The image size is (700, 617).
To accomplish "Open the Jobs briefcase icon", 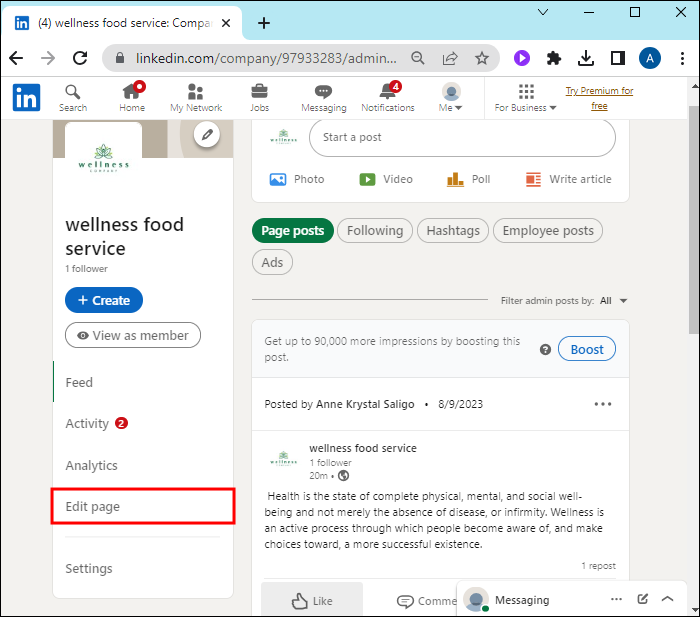I will point(259,98).
